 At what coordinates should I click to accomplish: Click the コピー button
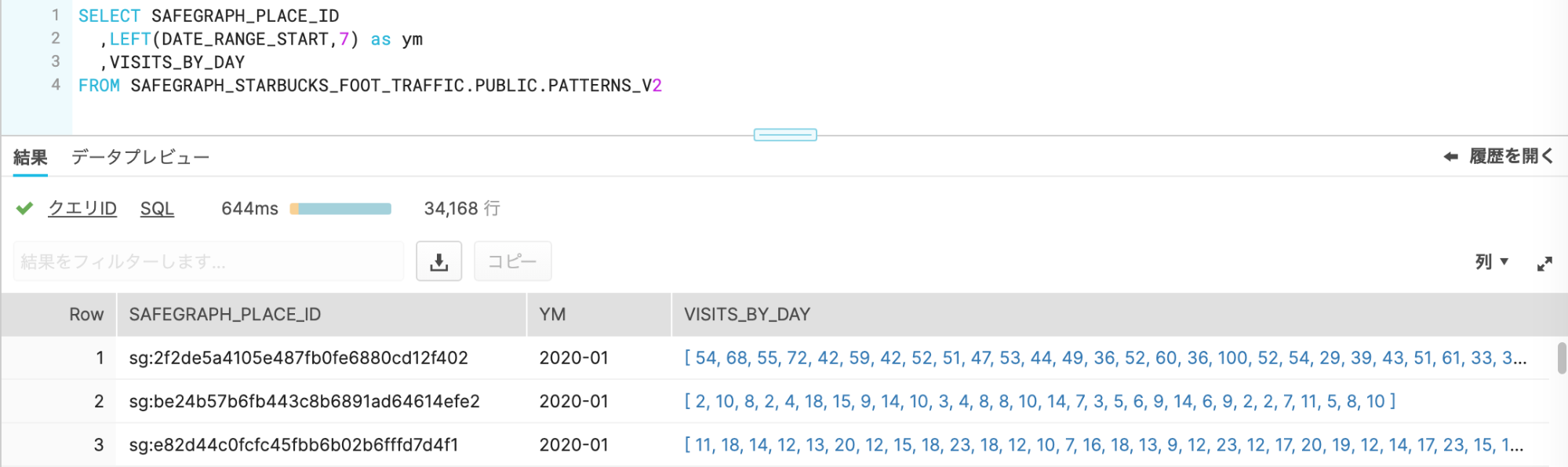[x=512, y=261]
